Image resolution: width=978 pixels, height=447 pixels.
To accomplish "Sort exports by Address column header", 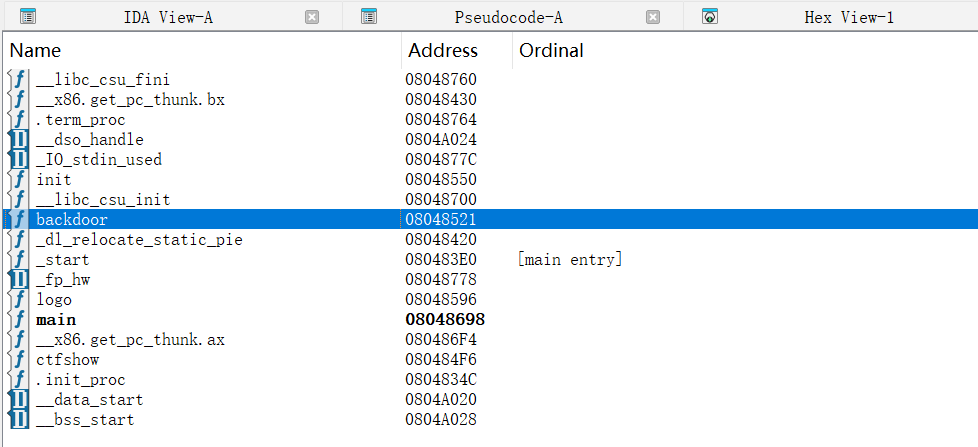I will pyautogui.click(x=443, y=50).
